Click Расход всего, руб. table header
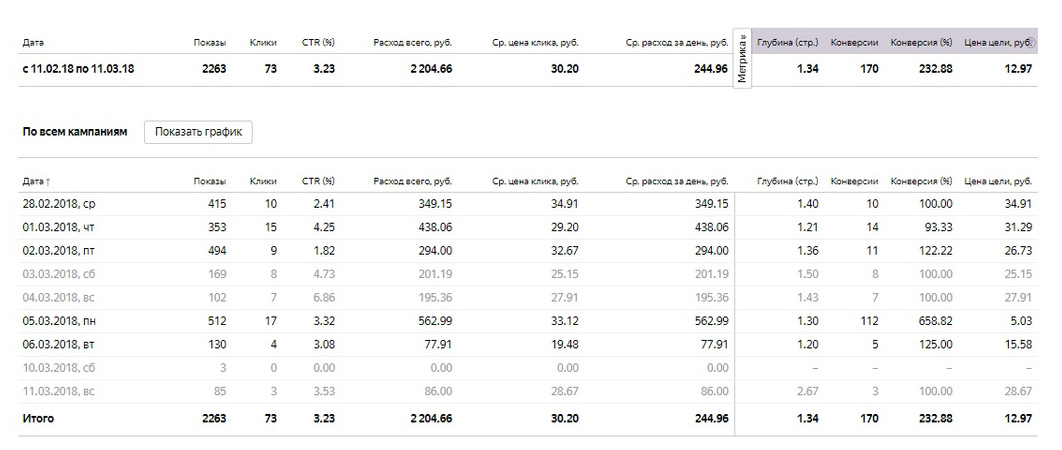The image size is (1062, 450). click(412, 181)
